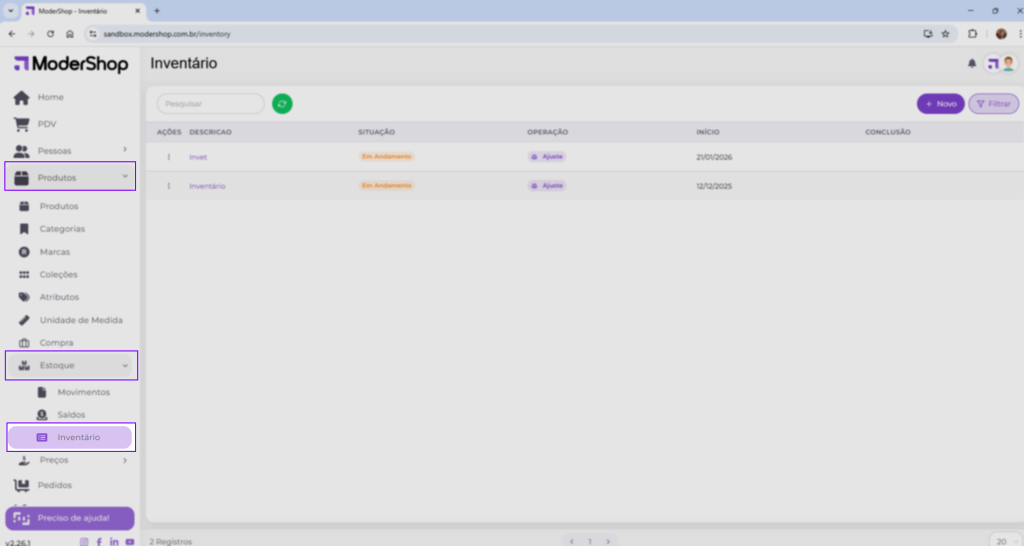Open actions menu for Inventário row

pyautogui.click(x=168, y=186)
